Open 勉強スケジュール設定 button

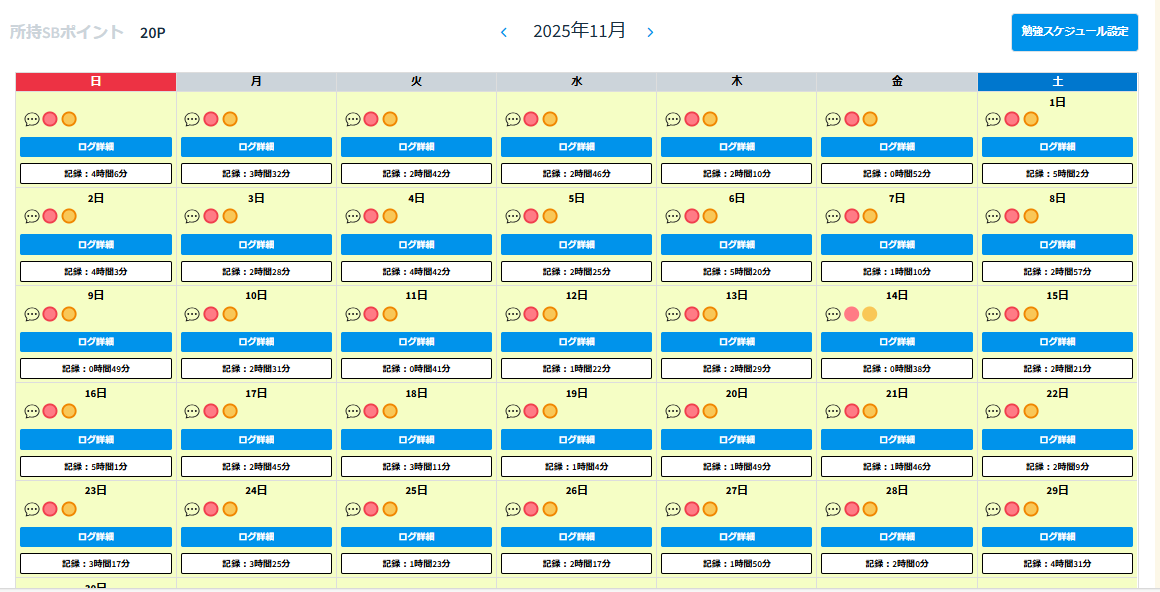point(1074,32)
